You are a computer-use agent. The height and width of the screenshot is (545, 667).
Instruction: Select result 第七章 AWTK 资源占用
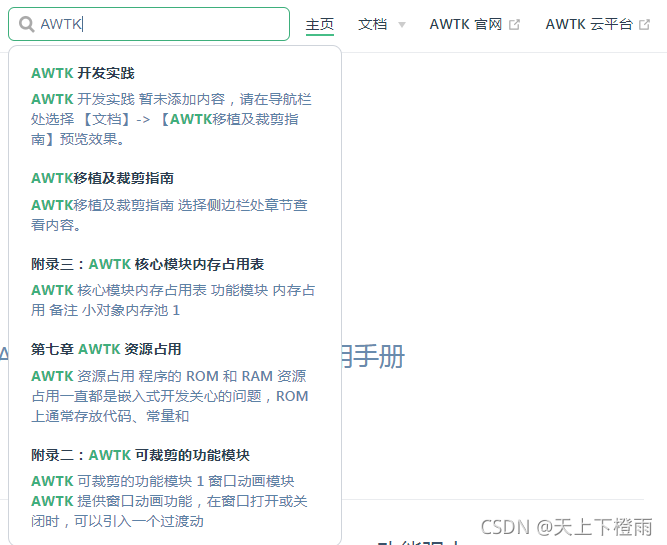[106, 349]
